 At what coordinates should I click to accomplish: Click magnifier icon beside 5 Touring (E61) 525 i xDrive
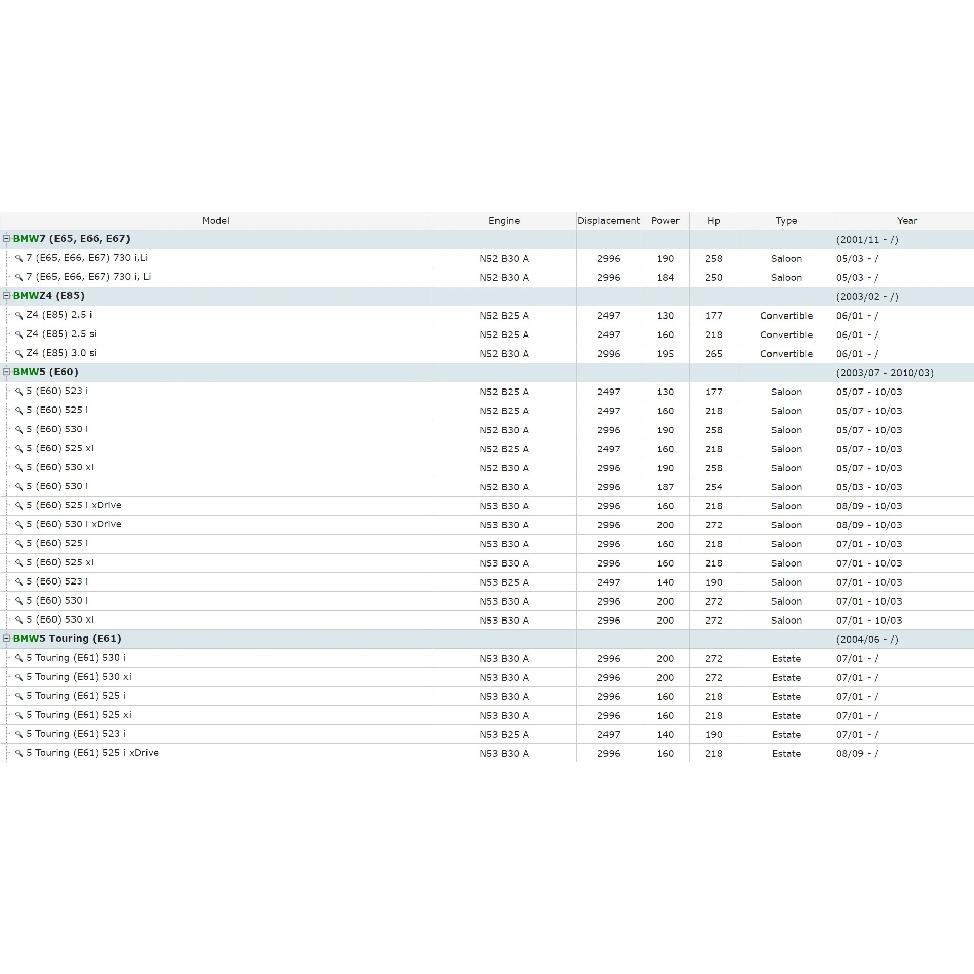19,753
